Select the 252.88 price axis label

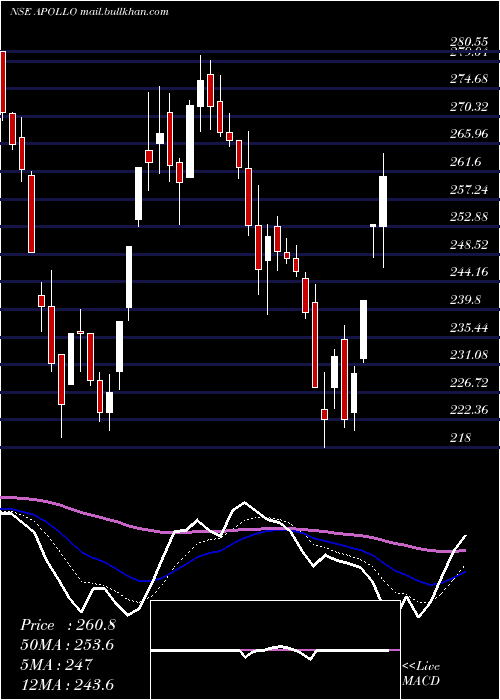click(469, 218)
